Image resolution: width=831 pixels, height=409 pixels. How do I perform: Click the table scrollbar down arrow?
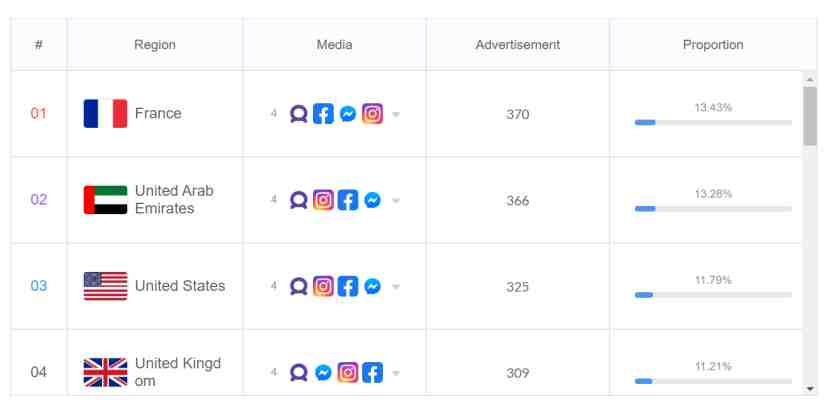(810, 389)
